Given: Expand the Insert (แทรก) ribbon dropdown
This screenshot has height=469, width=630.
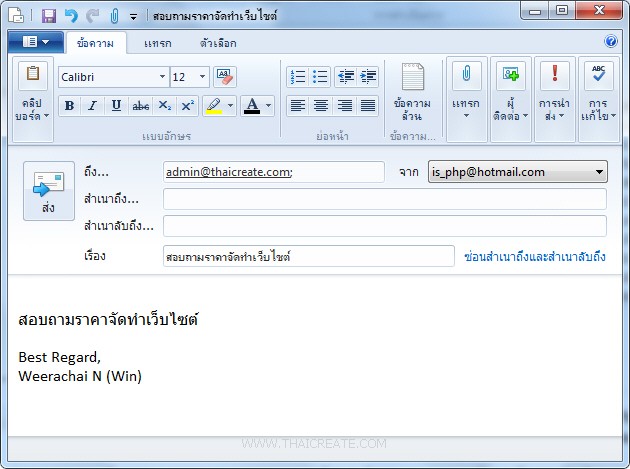Looking at the screenshot, I should pyautogui.click(x=466, y=116).
